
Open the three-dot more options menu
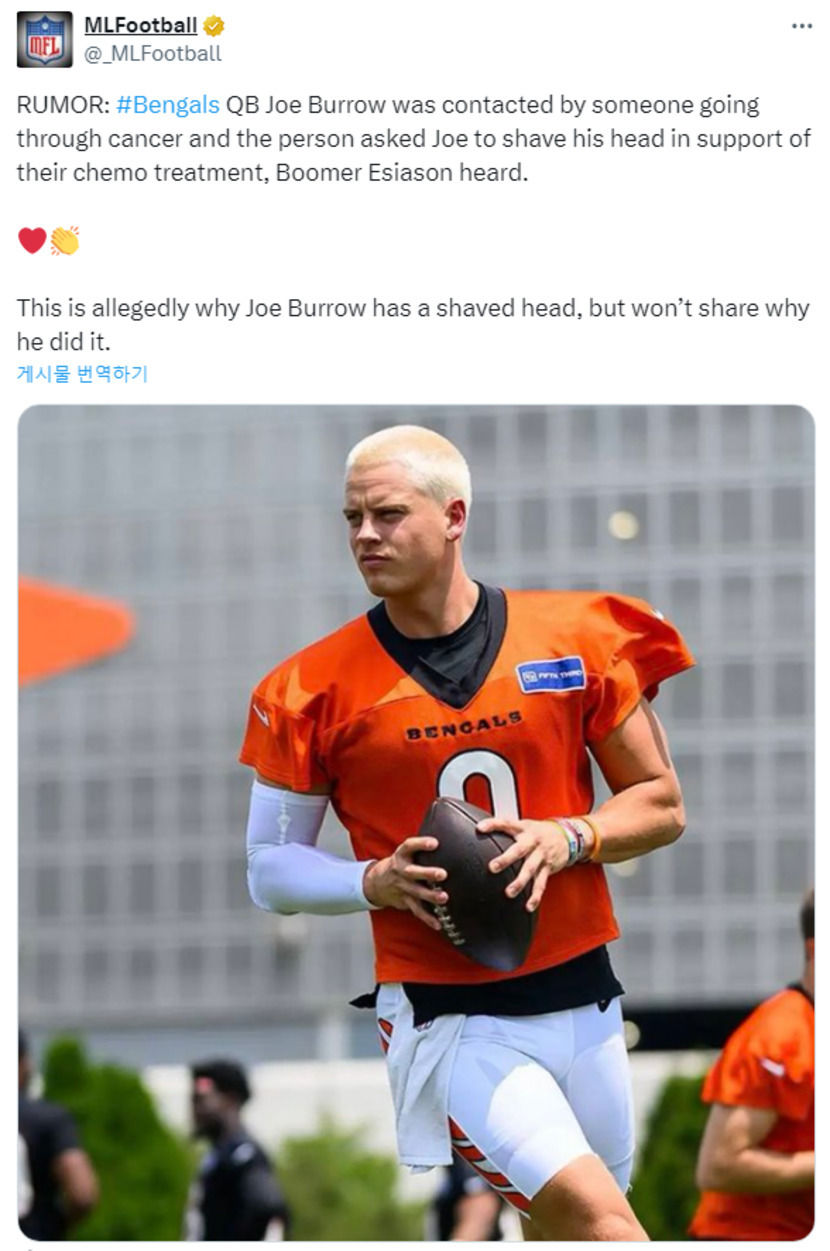pyautogui.click(x=802, y=26)
